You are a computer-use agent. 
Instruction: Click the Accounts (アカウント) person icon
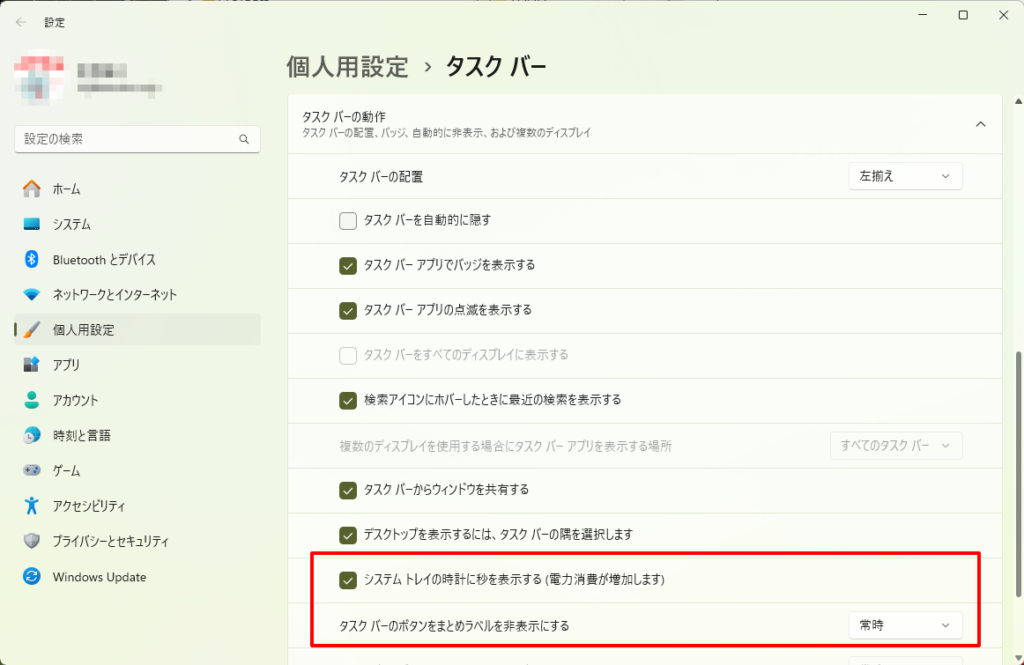pyautogui.click(x=32, y=400)
